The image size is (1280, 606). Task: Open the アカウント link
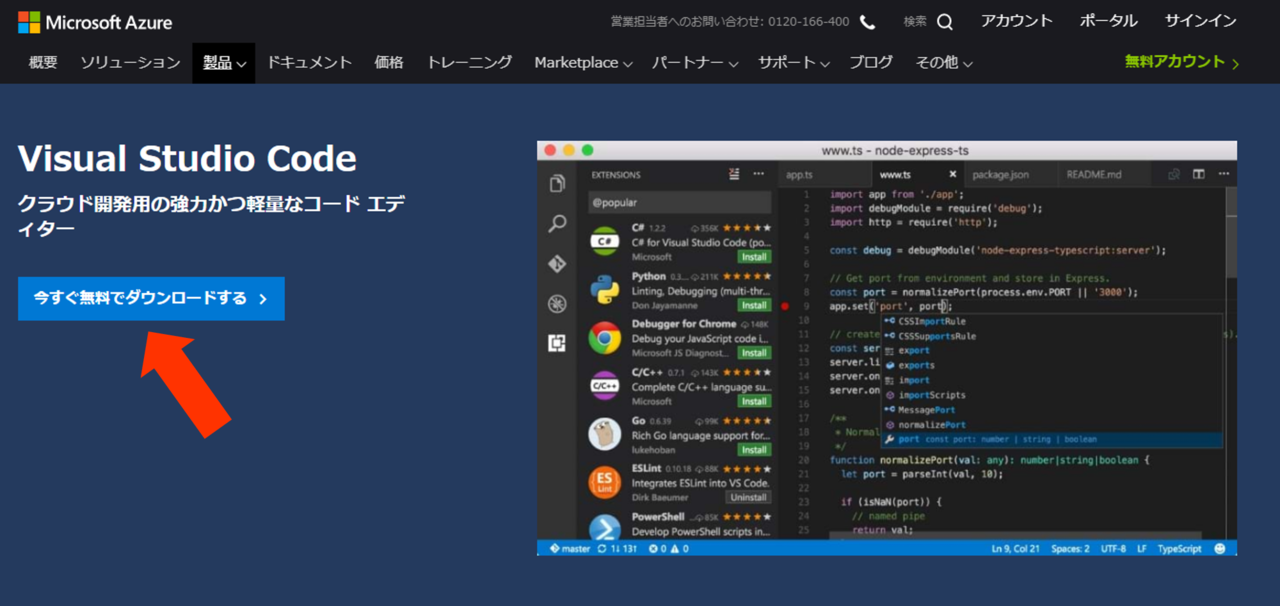tap(1016, 21)
